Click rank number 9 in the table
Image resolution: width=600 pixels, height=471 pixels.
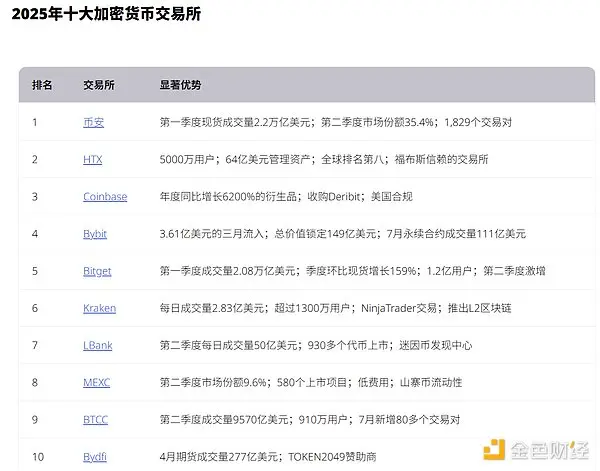pos(35,419)
